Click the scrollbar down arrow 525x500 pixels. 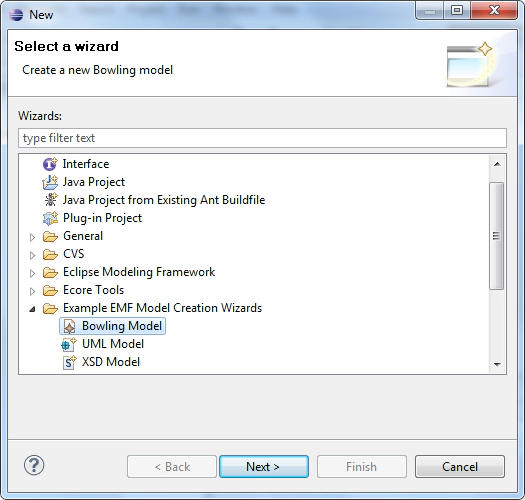coord(497,364)
